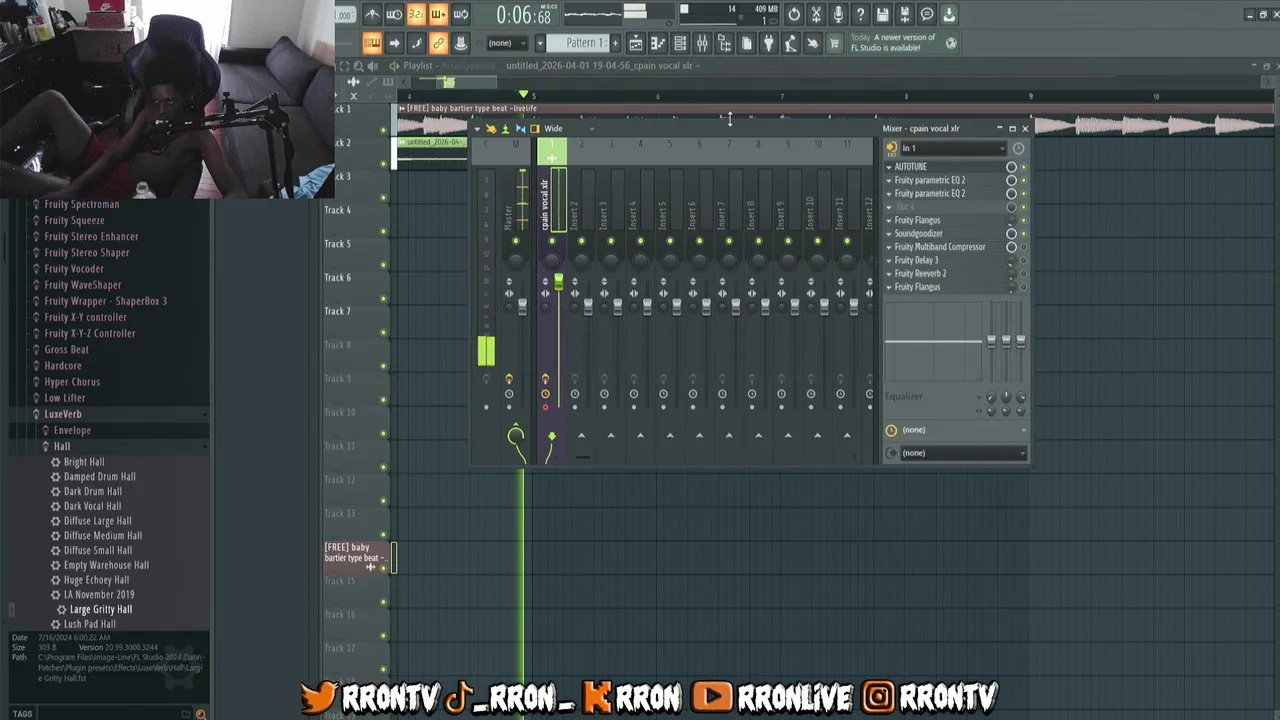The height and width of the screenshot is (720, 1280).
Task: Select Huge Echoey Hall preset
Action: [x=96, y=580]
